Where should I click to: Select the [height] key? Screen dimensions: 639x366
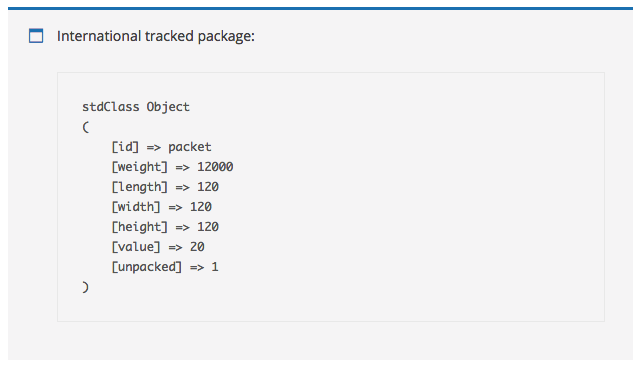[139, 227]
